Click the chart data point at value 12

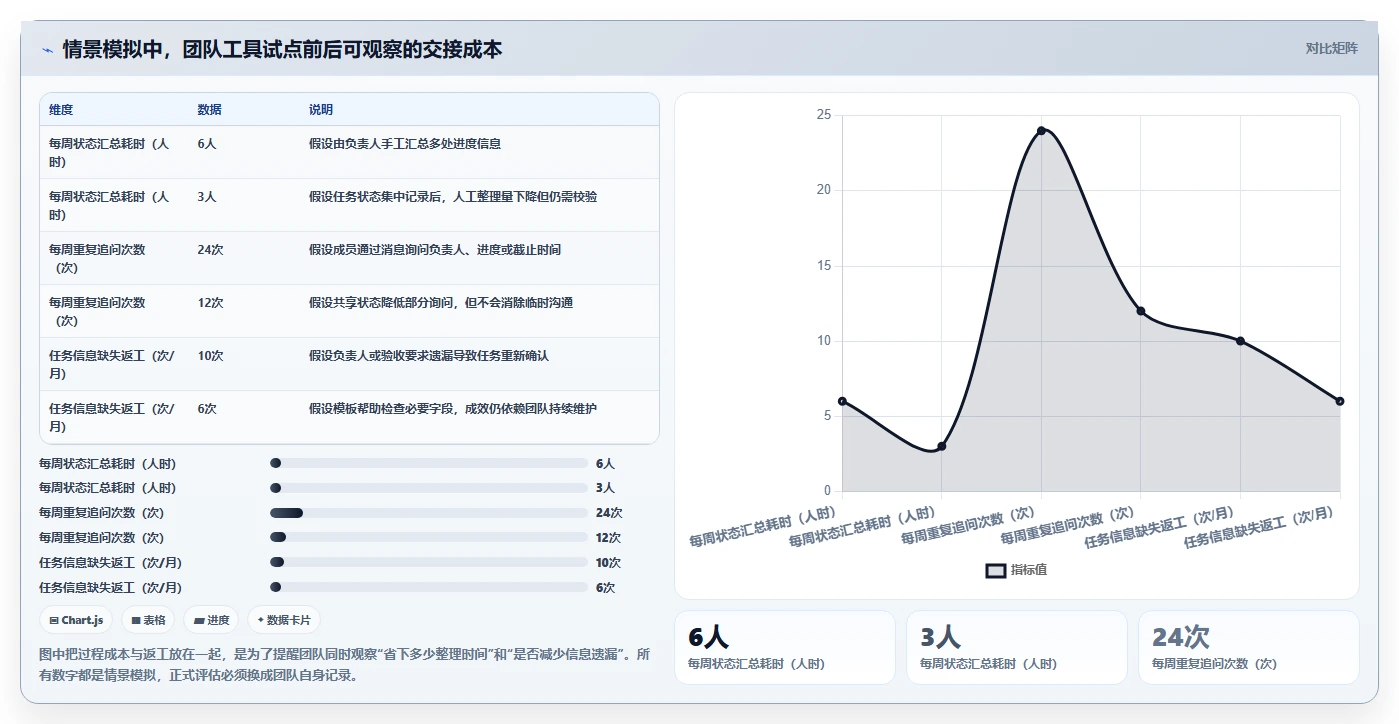pos(1141,311)
